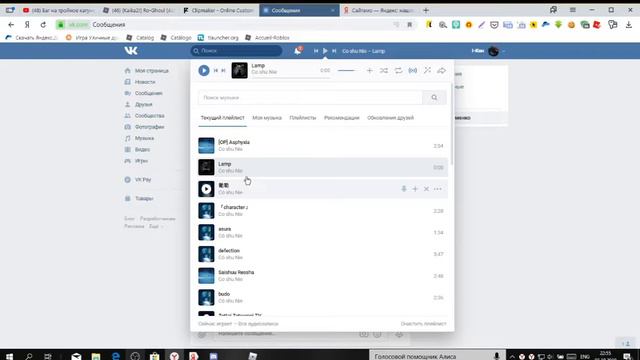Open header player title Co shu Nie – Lamp
The height and width of the screenshot is (360, 640).
tap(363, 51)
